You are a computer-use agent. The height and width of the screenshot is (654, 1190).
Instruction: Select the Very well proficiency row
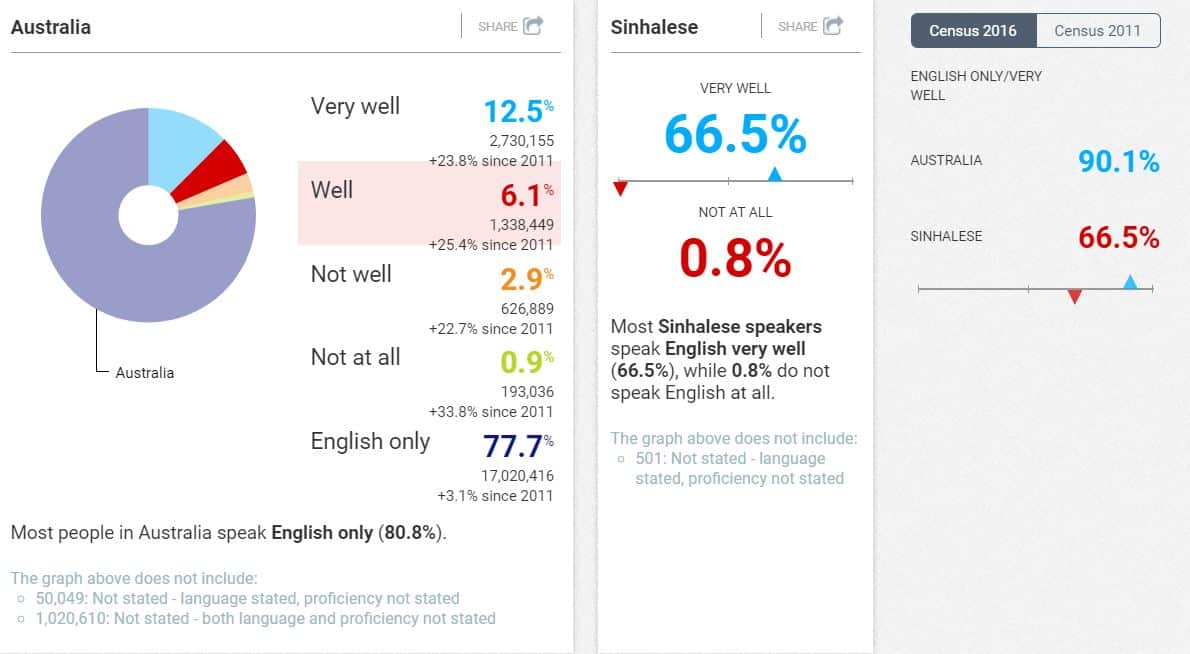[429, 120]
